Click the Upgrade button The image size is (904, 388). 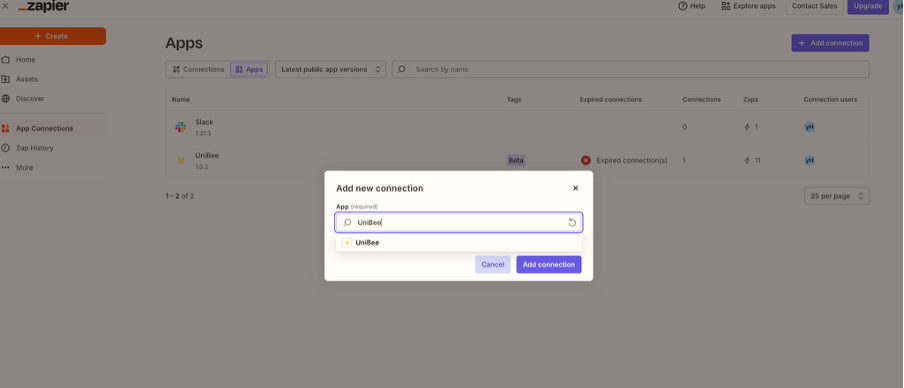click(x=868, y=6)
